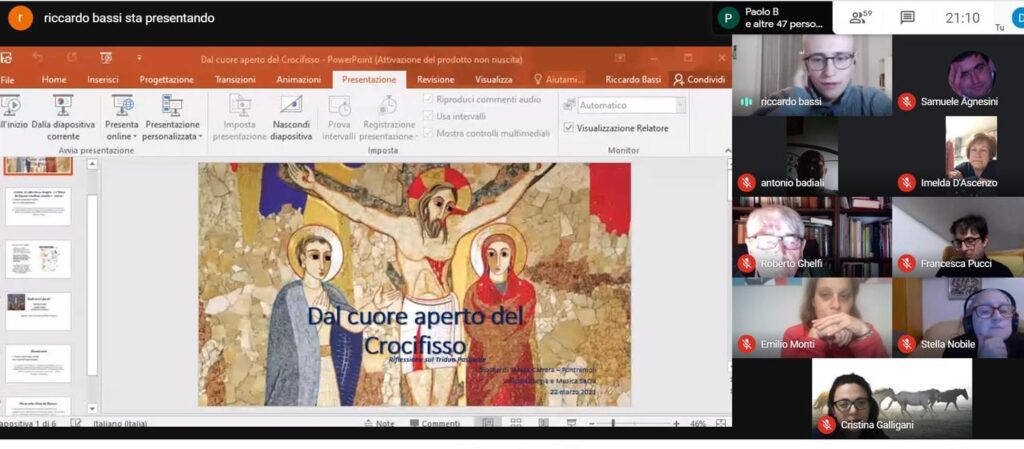The width and height of the screenshot is (1024, 449).
Task: Click the muted mic icon for Cristina Galligani
Action: point(827,425)
